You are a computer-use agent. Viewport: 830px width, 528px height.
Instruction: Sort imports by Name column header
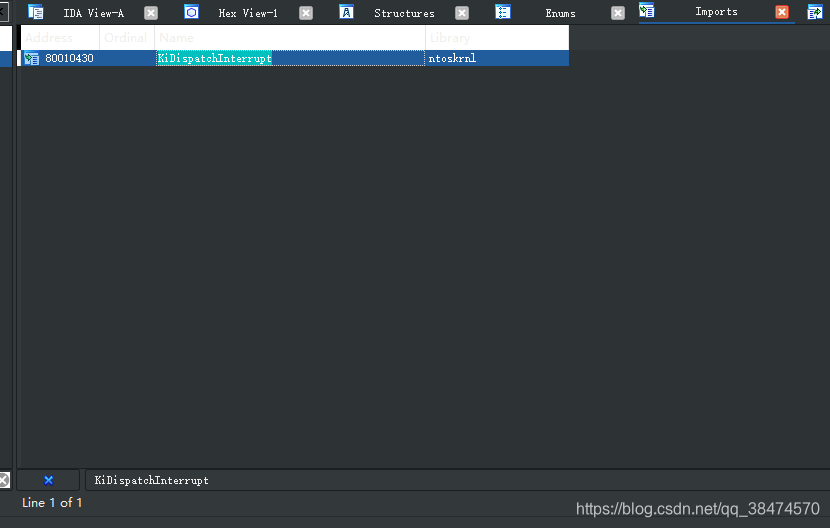(290, 38)
